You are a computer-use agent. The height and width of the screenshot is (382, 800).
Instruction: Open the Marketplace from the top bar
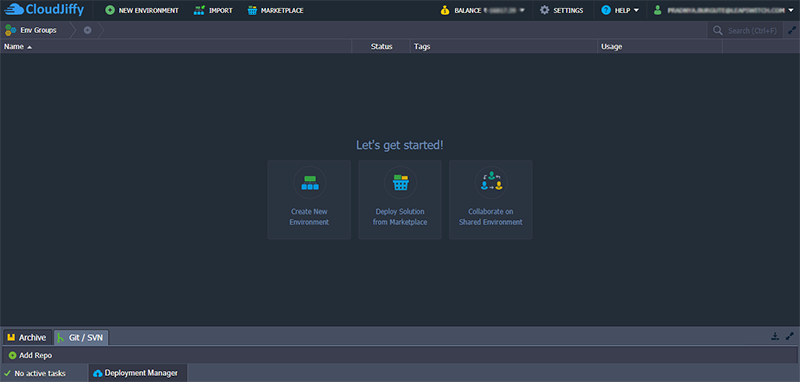click(276, 10)
